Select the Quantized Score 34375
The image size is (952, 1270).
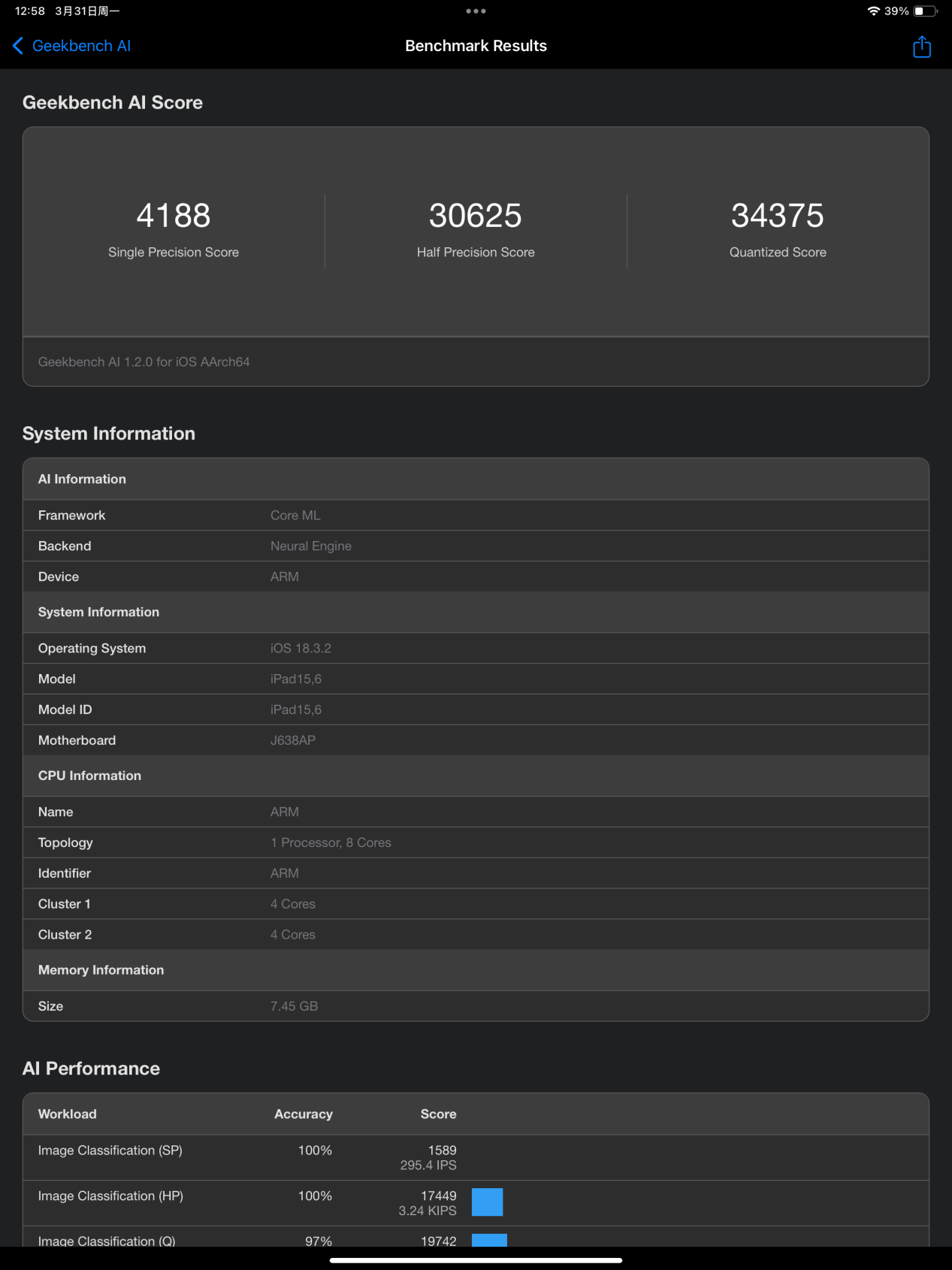pos(777,216)
